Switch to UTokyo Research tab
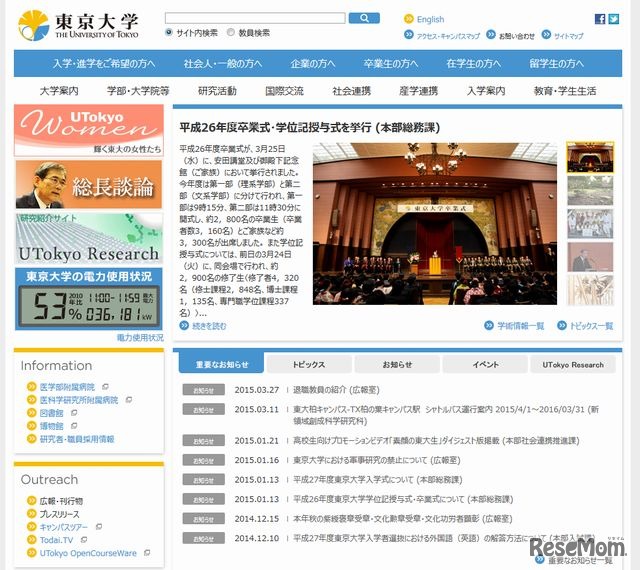640x570 pixels. [573, 364]
